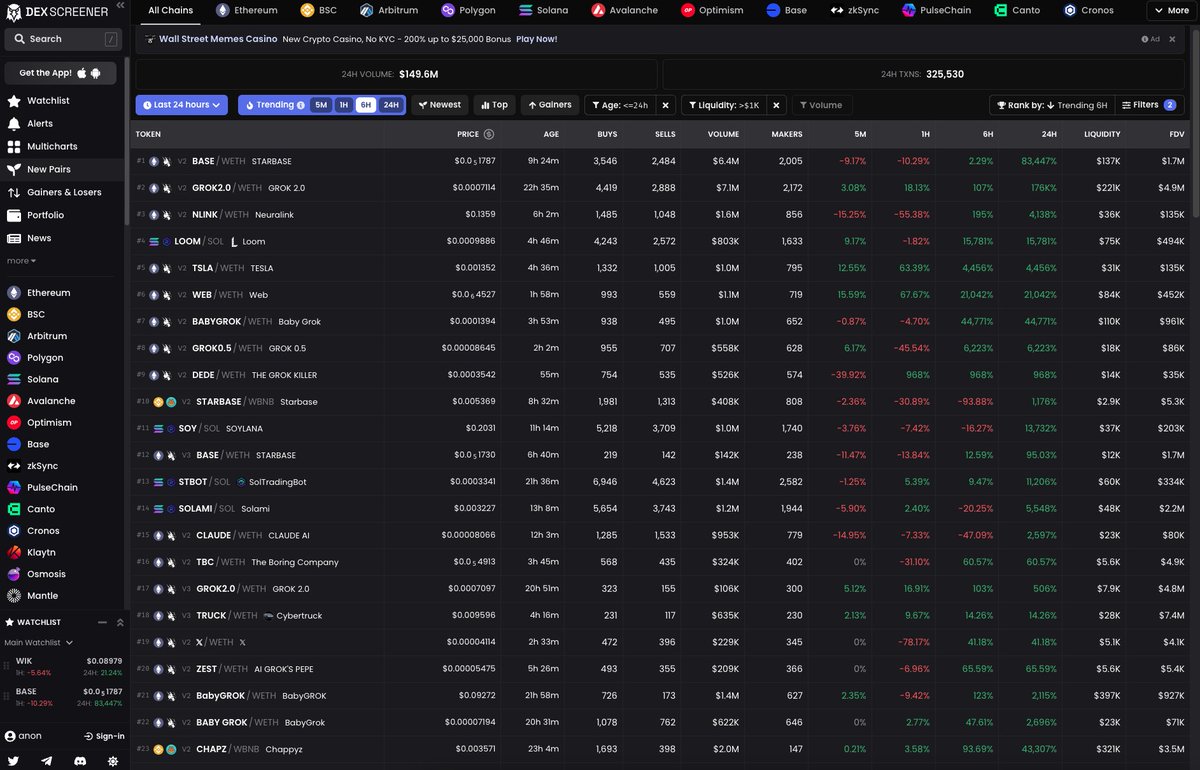This screenshot has width=1200, height=770.
Task: Expand the 'more' sidebar menu
Action: (21, 261)
